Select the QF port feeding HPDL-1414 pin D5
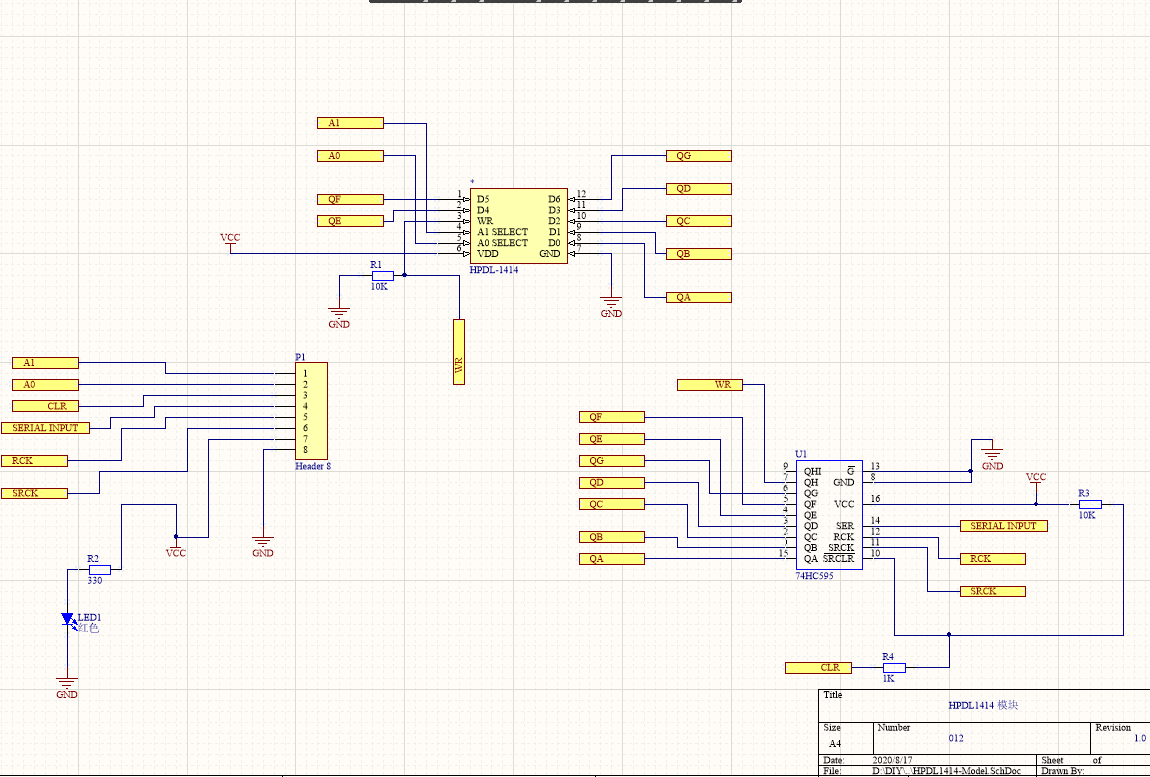Image resolution: width=1150 pixels, height=777 pixels. [x=351, y=200]
